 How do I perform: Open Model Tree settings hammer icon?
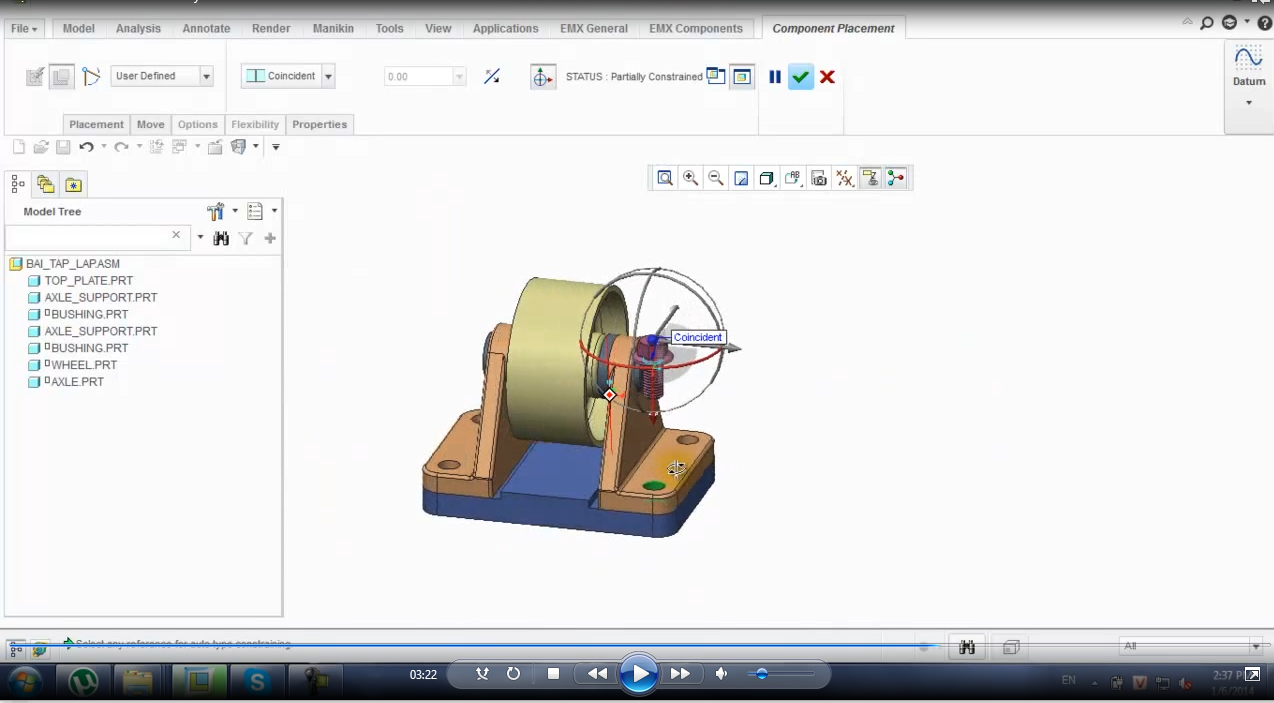pos(216,211)
